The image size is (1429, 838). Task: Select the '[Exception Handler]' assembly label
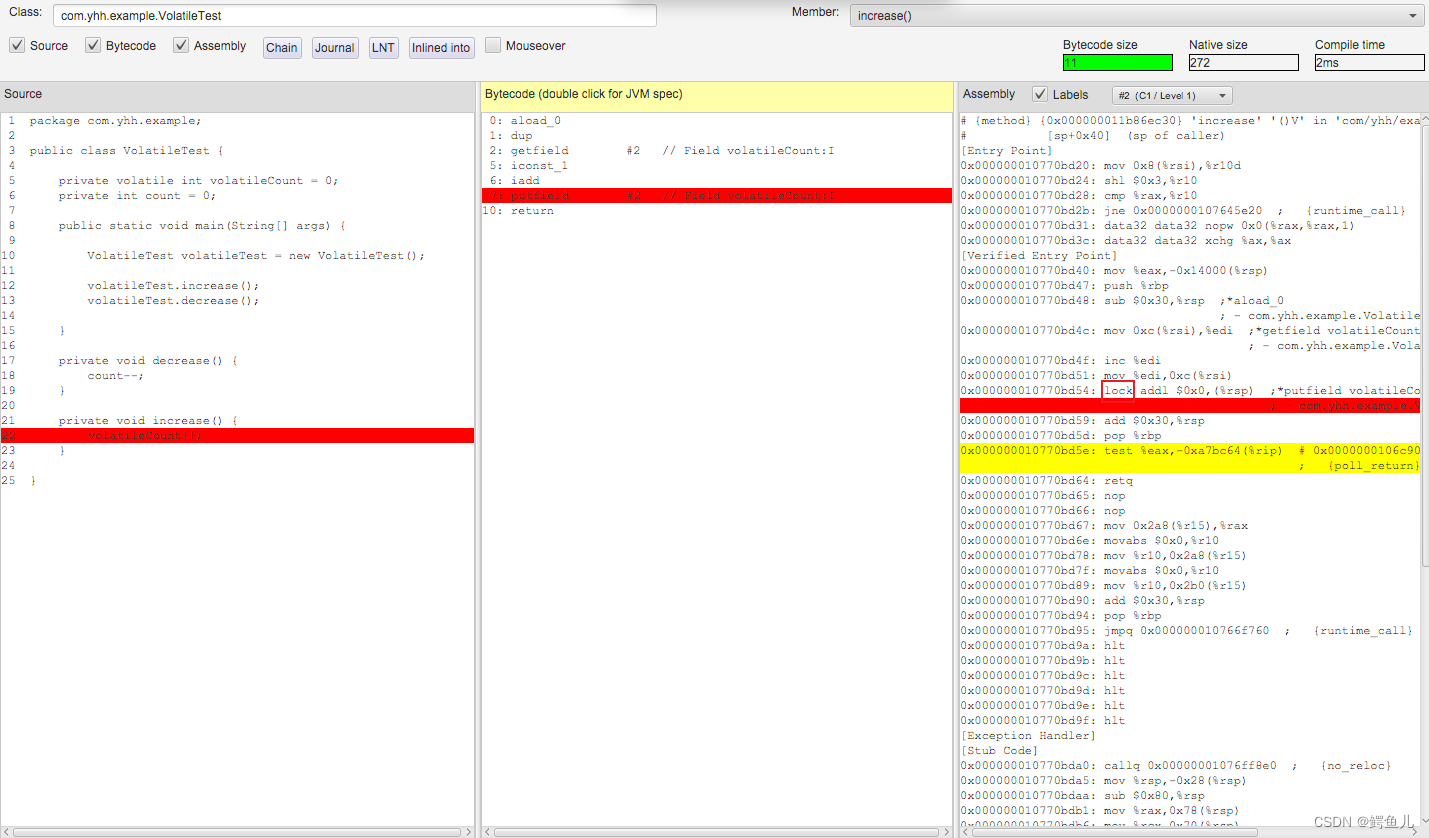click(x=1028, y=735)
